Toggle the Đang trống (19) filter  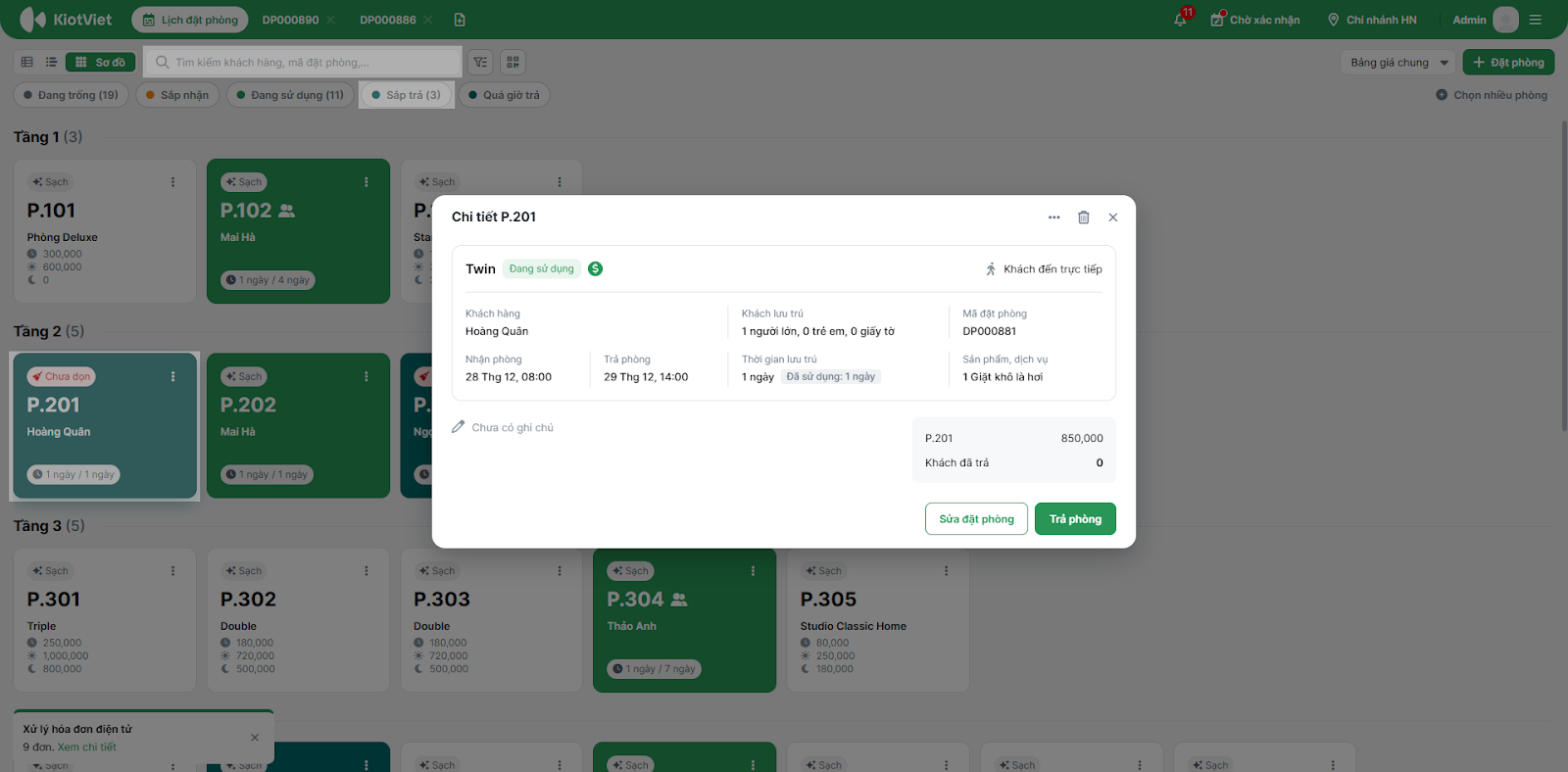pyautogui.click(x=71, y=95)
